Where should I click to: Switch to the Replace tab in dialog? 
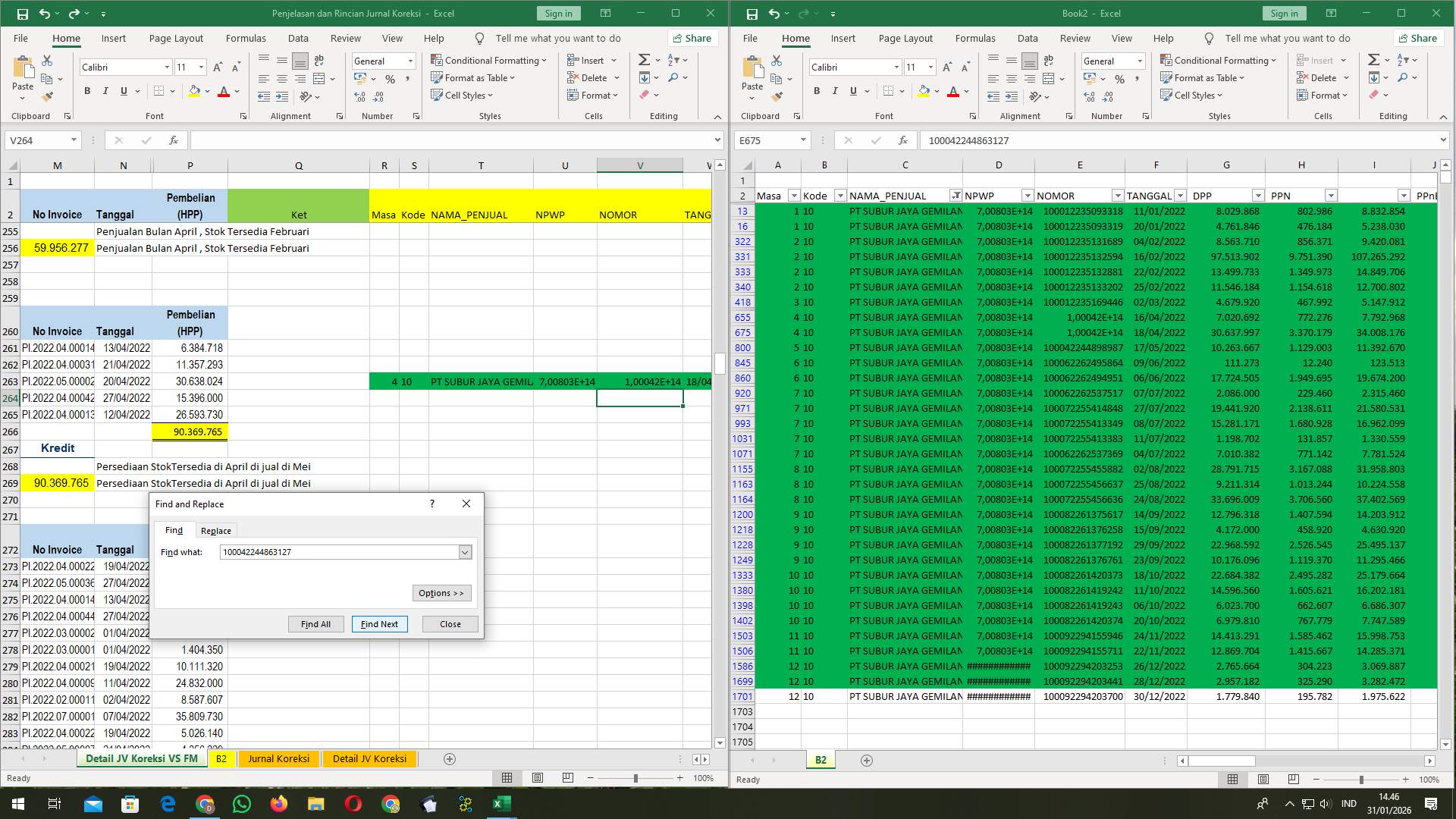point(215,530)
